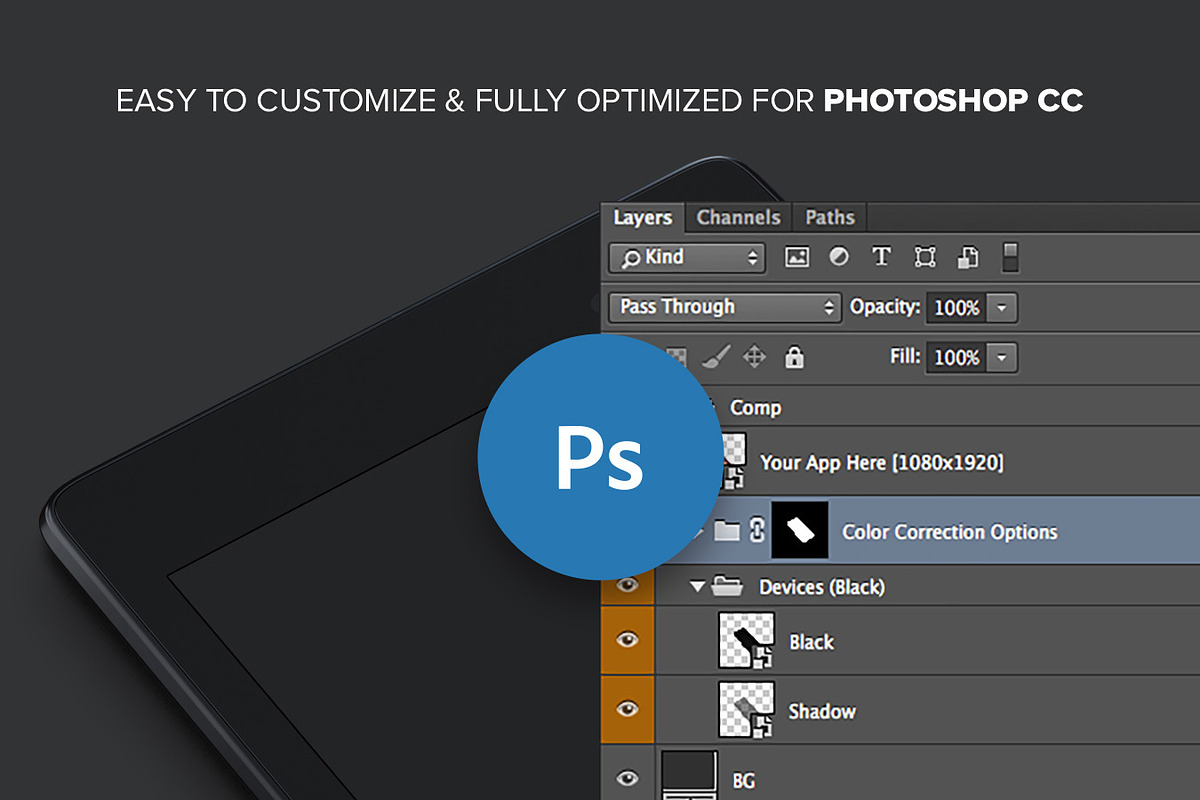Filter layers by adjustment layers icon
The height and width of the screenshot is (800, 1200).
839,257
